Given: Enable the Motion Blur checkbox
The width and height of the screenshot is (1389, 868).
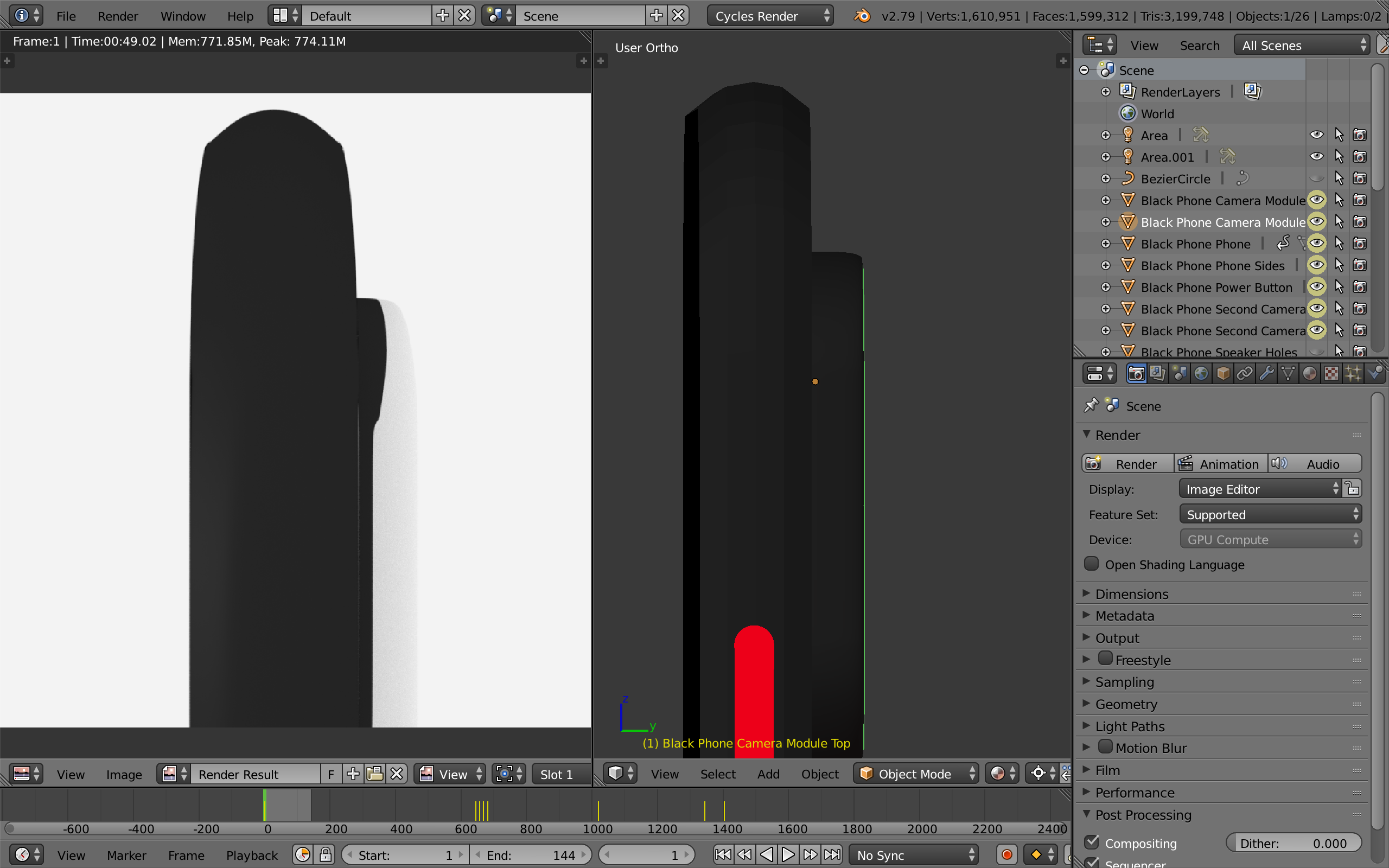Looking at the screenshot, I should pos(1105,747).
